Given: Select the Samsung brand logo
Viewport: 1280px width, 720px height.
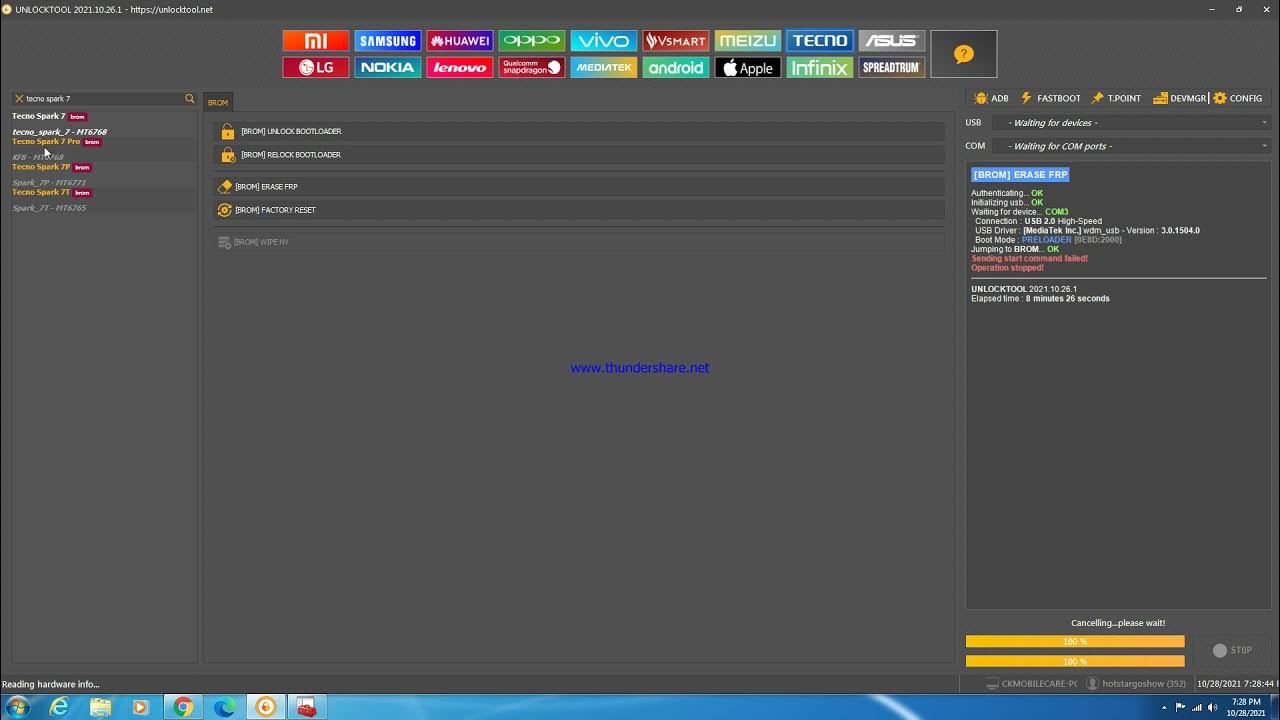Looking at the screenshot, I should point(388,41).
